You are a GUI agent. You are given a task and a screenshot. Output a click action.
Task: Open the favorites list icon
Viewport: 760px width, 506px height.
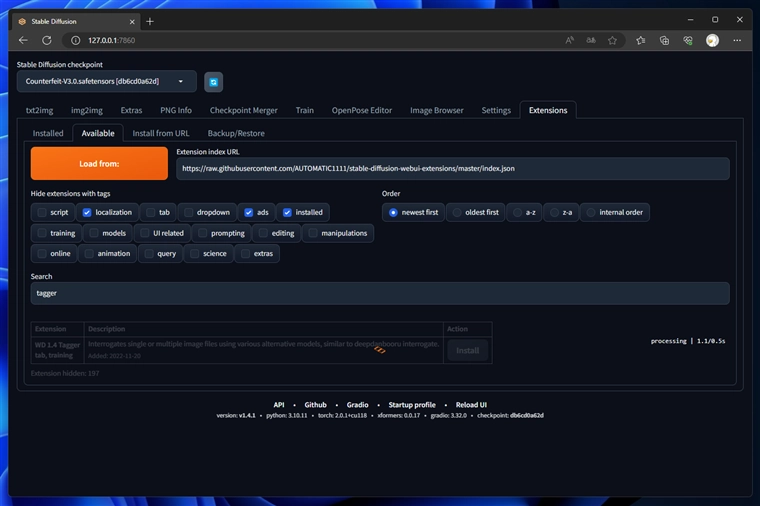click(x=641, y=40)
